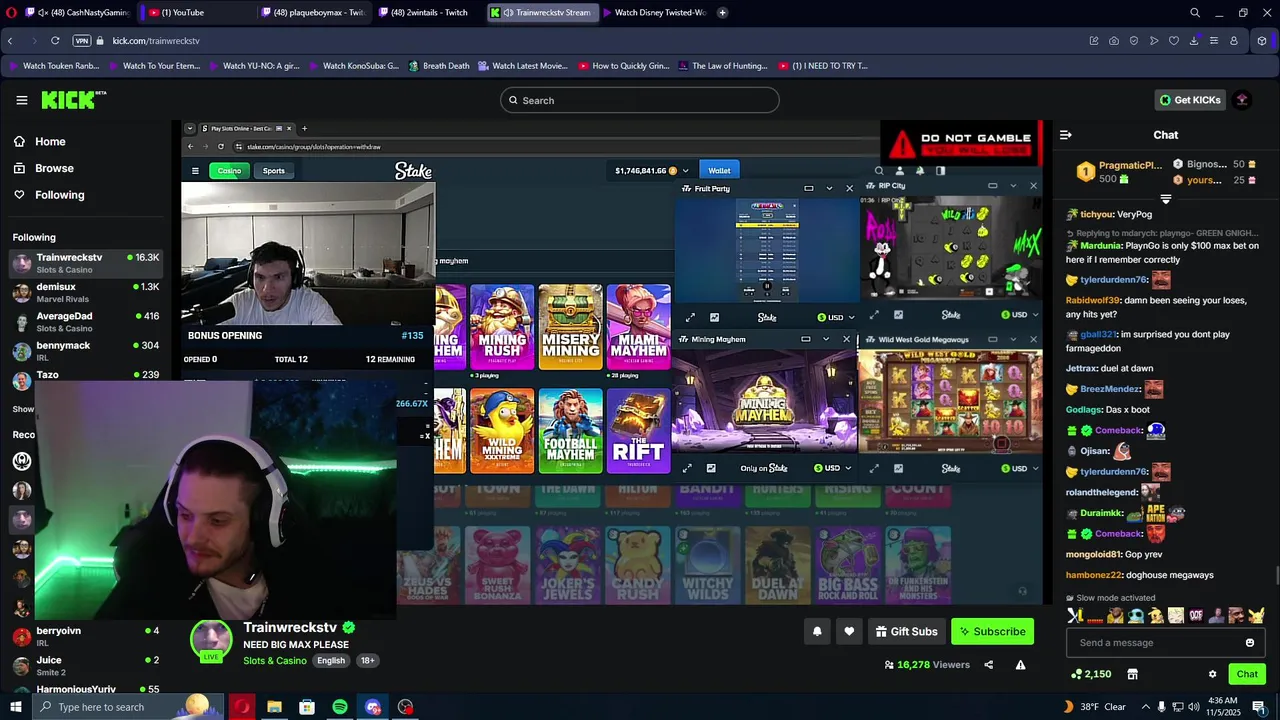
Task: Open Spotify from the taskbar
Action: tap(340, 707)
